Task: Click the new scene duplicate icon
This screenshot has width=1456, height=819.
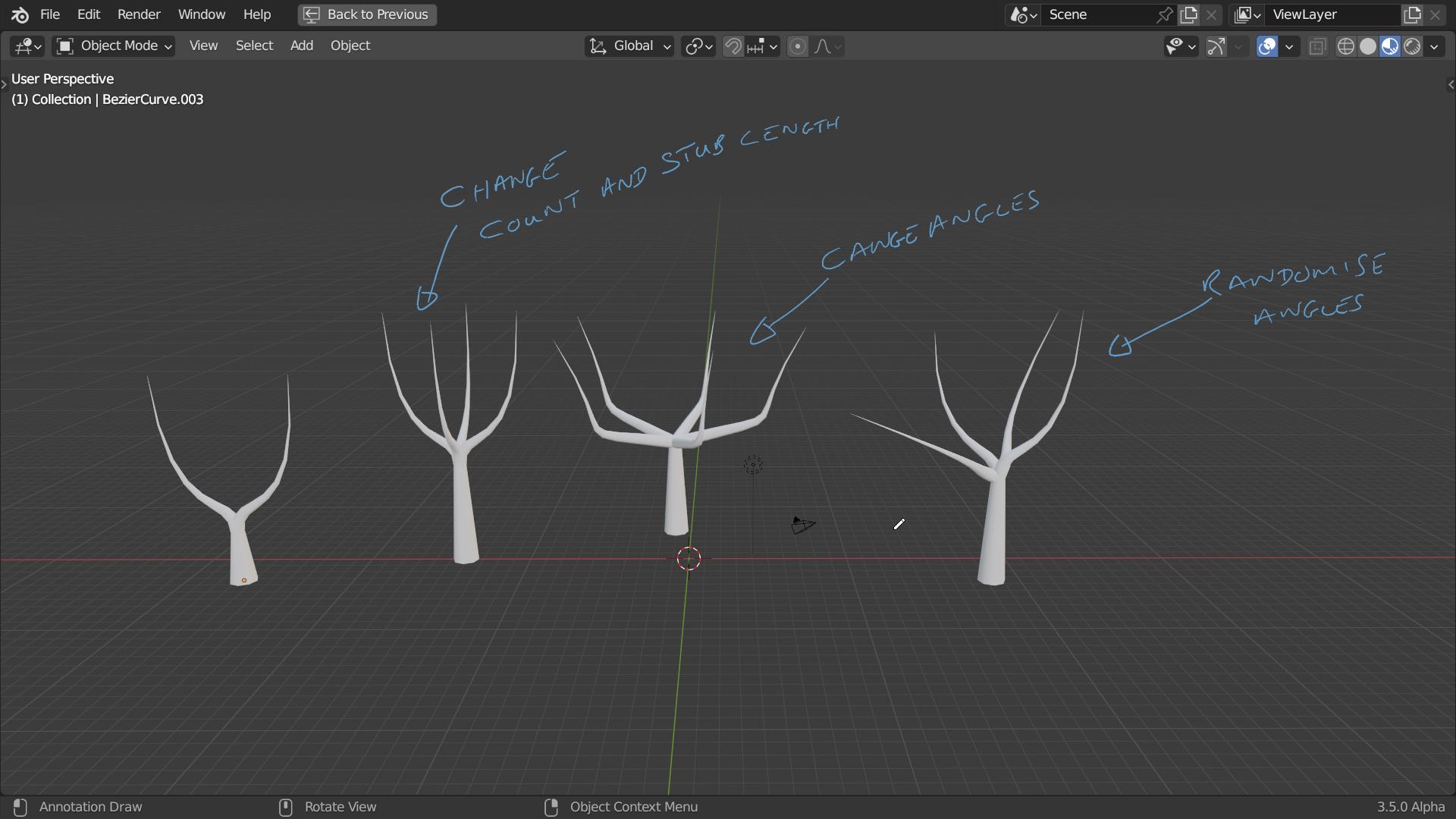Action: tap(1188, 14)
